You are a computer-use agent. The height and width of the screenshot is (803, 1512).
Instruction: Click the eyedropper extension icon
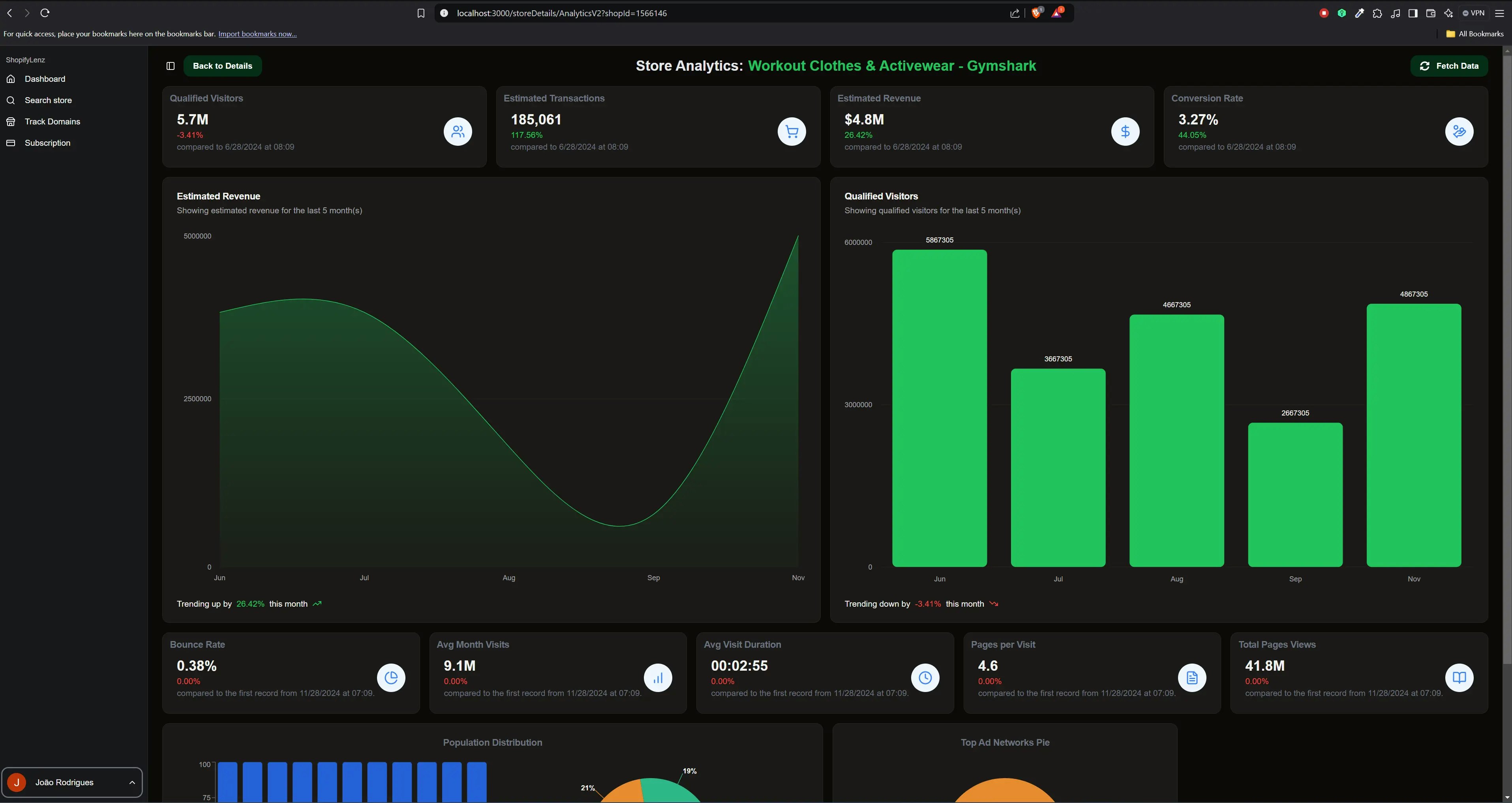click(x=1359, y=13)
